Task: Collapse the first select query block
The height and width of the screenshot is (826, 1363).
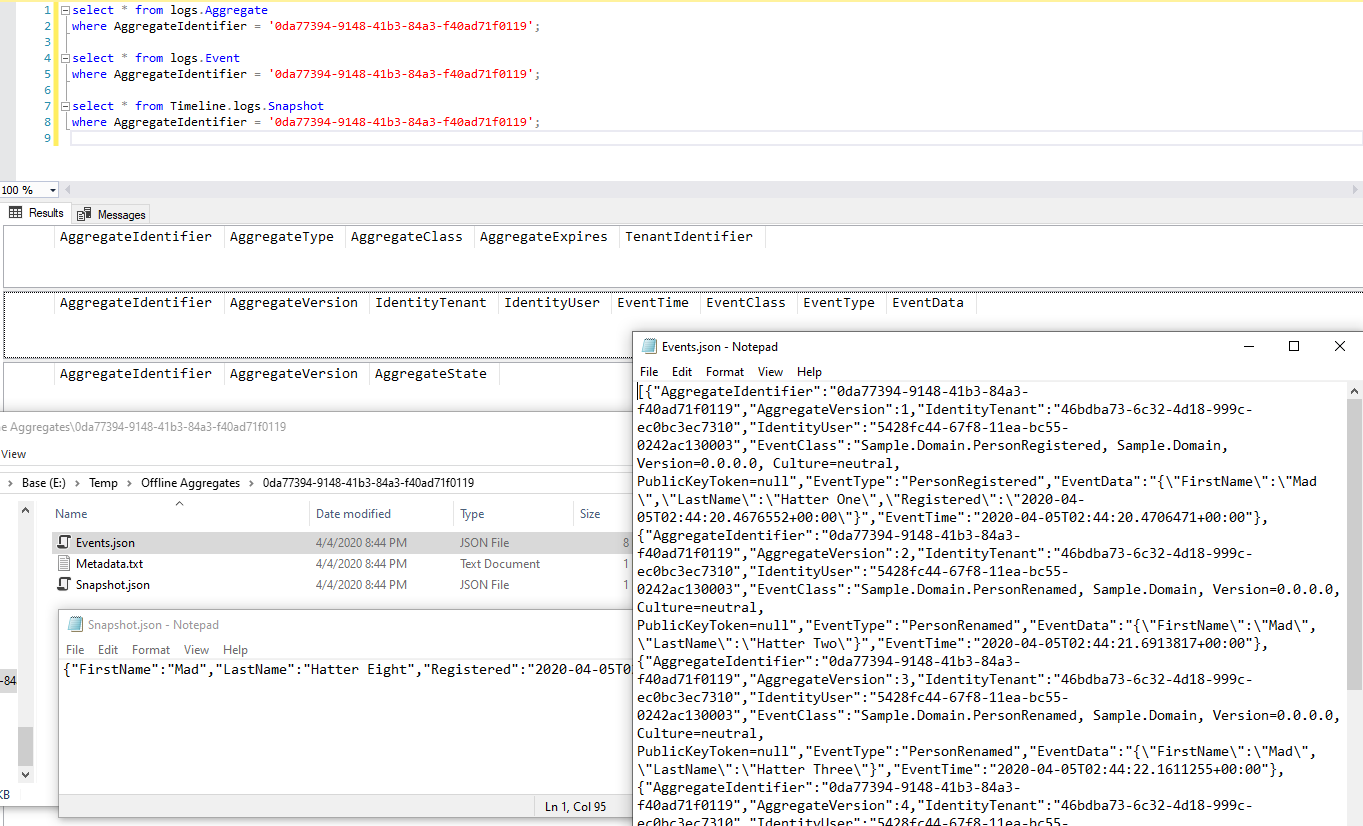Action: click(x=65, y=10)
